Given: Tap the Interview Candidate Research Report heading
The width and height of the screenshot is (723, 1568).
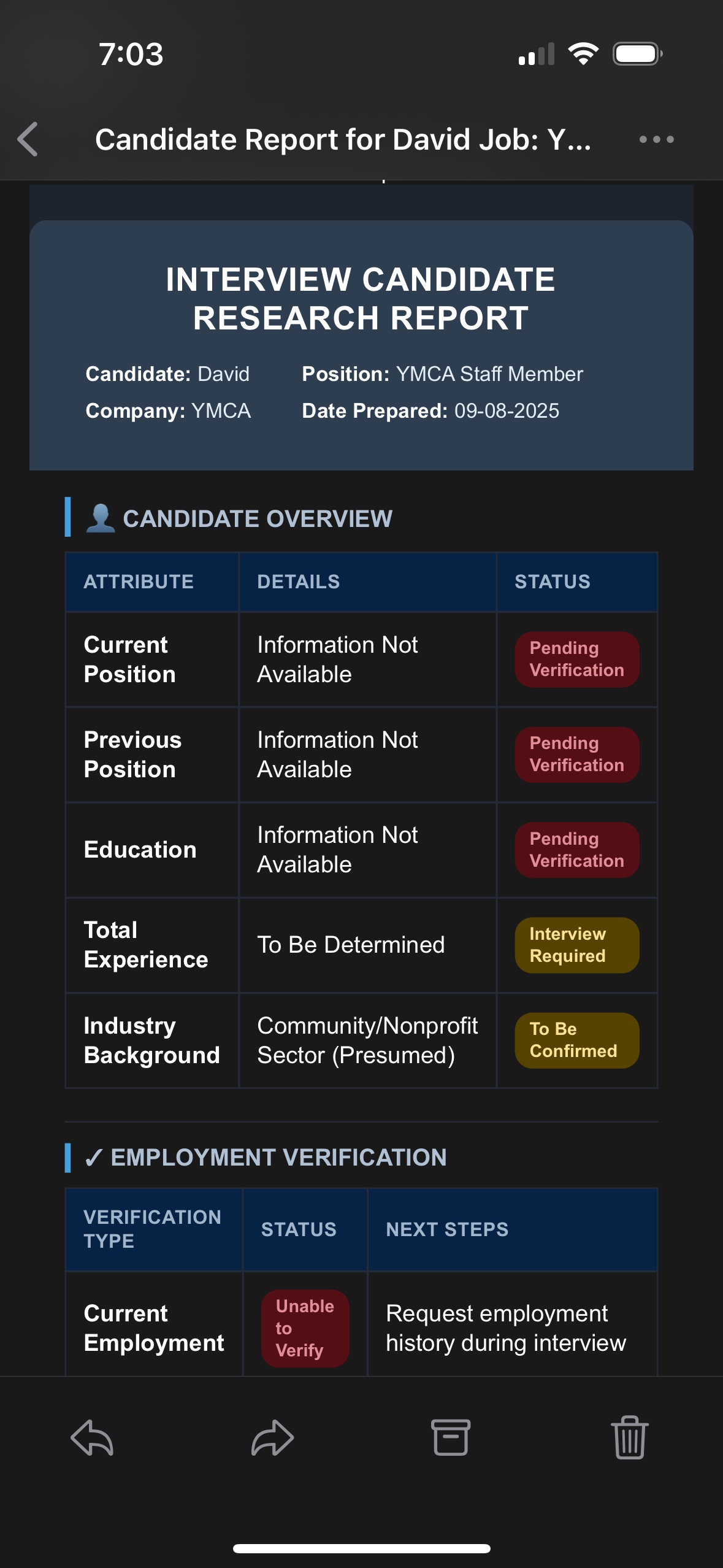Looking at the screenshot, I should click(361, 299).
